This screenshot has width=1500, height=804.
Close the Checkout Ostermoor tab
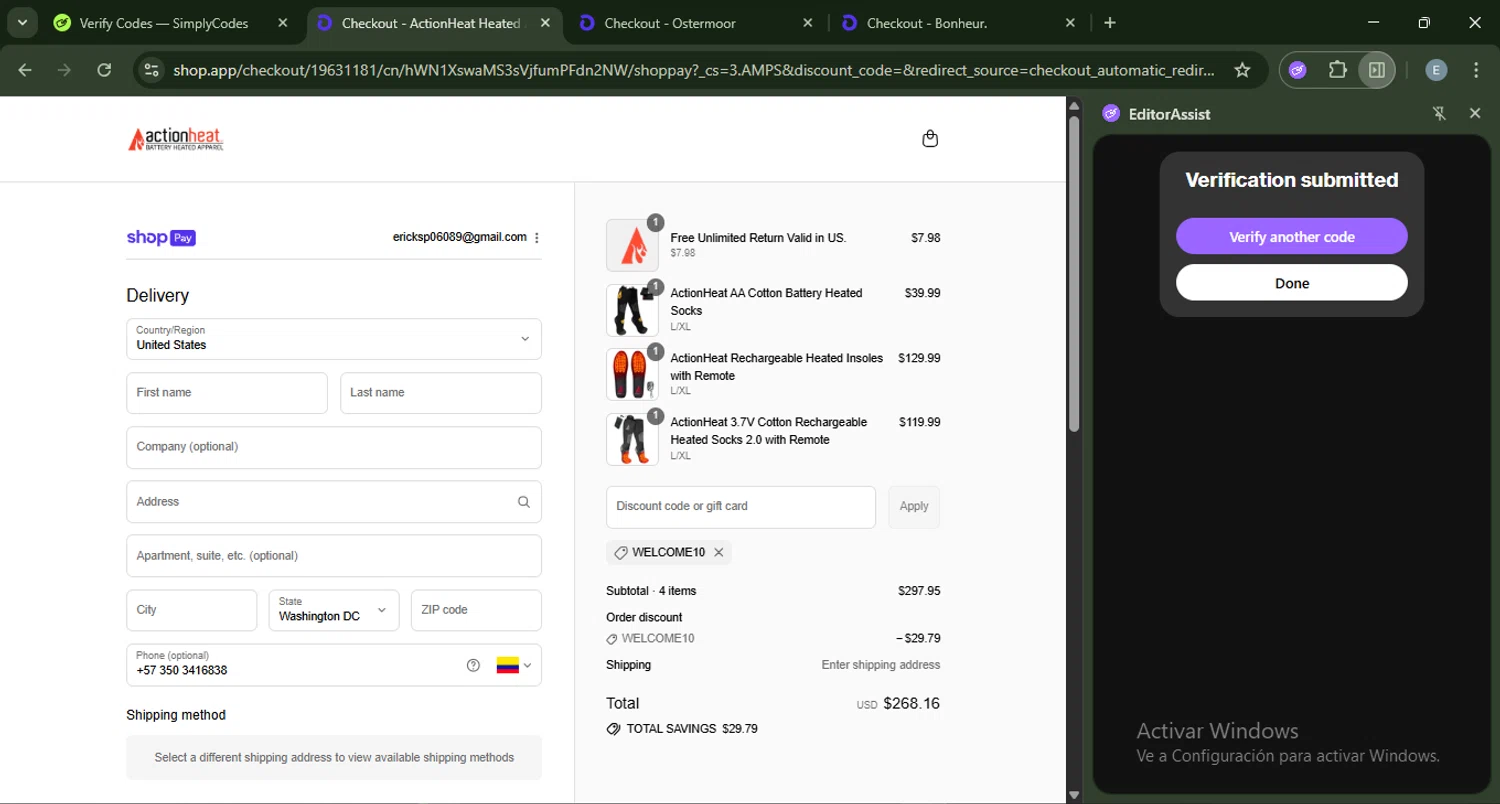coord(808,23)
